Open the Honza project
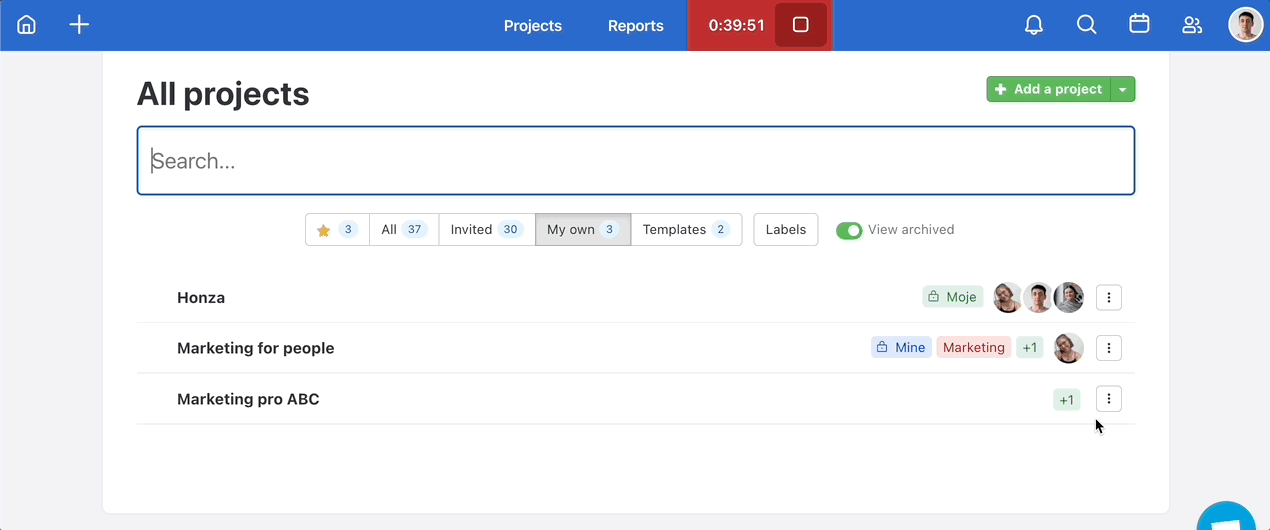The image size is (1270, 530). 201,297
